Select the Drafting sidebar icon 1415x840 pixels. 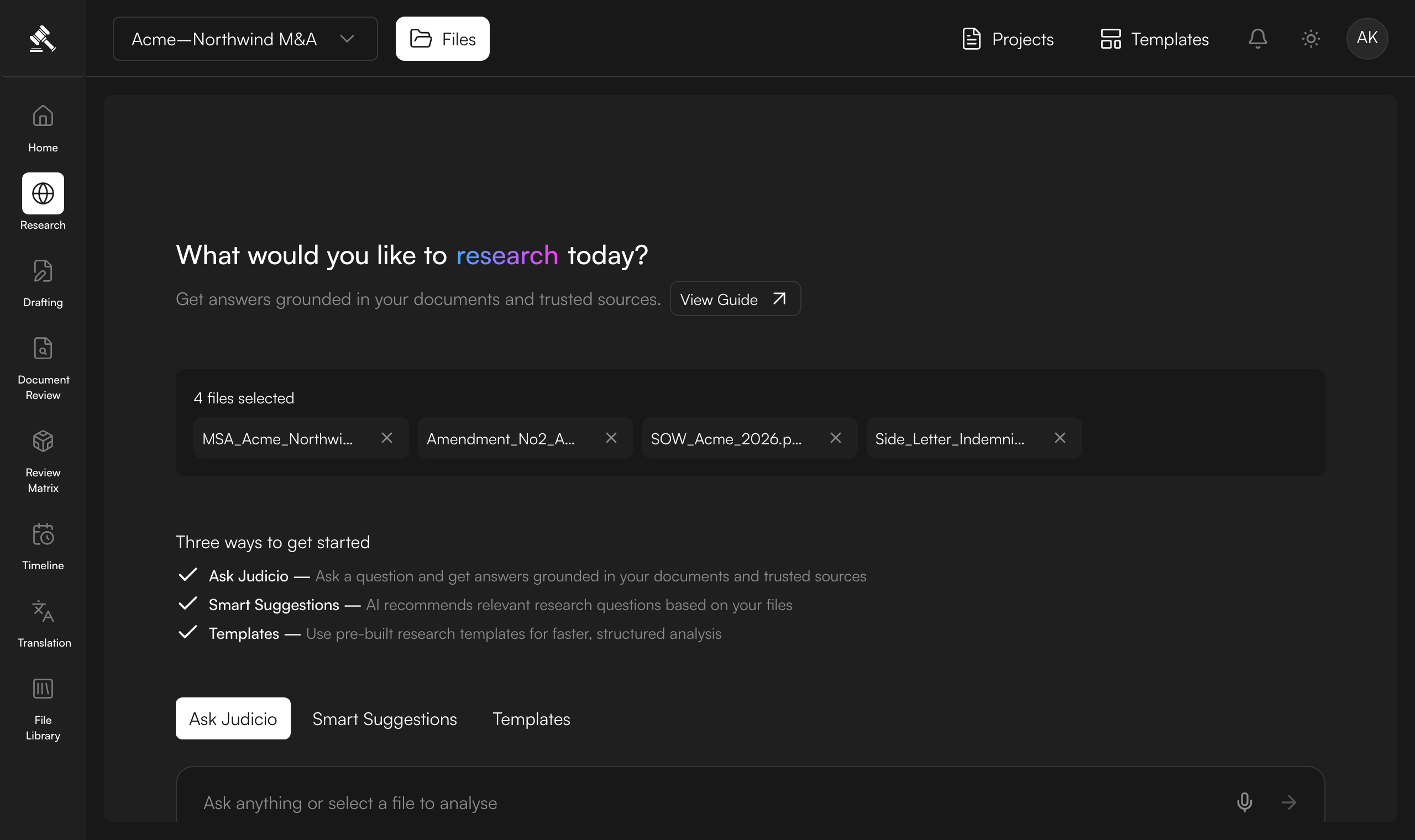click(43, 272)
